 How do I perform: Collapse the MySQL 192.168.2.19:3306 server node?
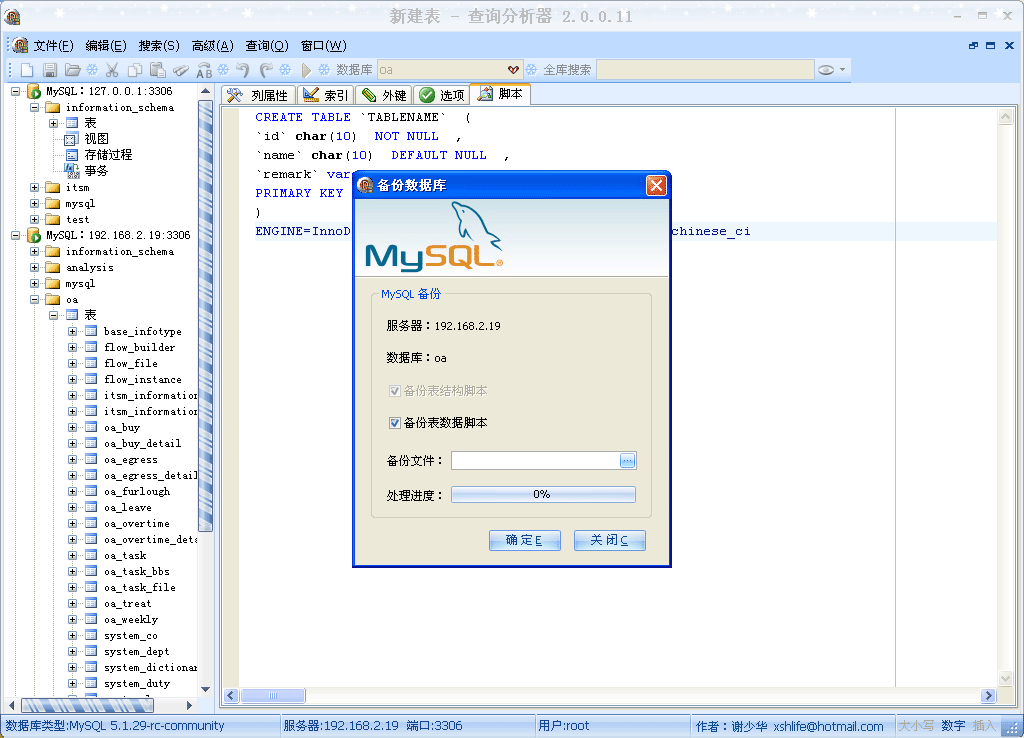point(16,235)
